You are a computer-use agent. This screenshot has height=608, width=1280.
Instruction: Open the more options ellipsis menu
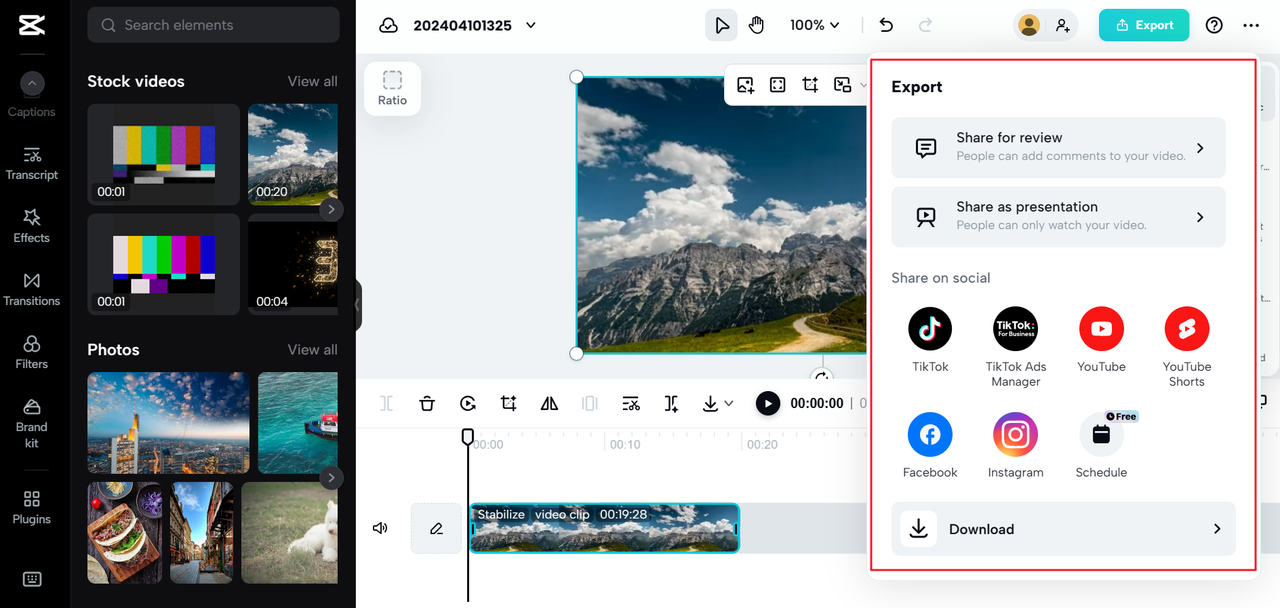click(1251, 25)
